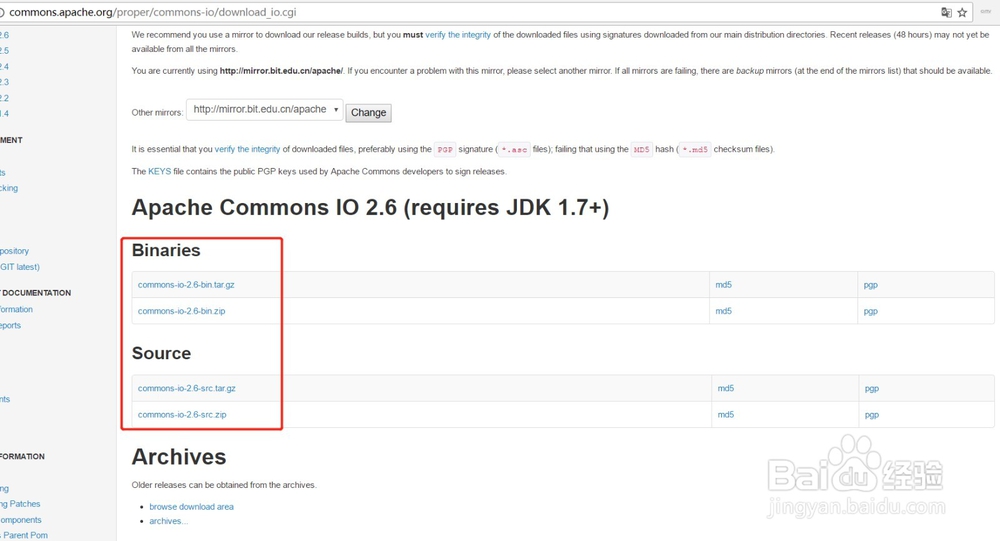Image resolution: width=1000 pixels, height=541 pixels.
Task: Open the KEYS file link
Action: pyautogui.click(x=159, y=172)
